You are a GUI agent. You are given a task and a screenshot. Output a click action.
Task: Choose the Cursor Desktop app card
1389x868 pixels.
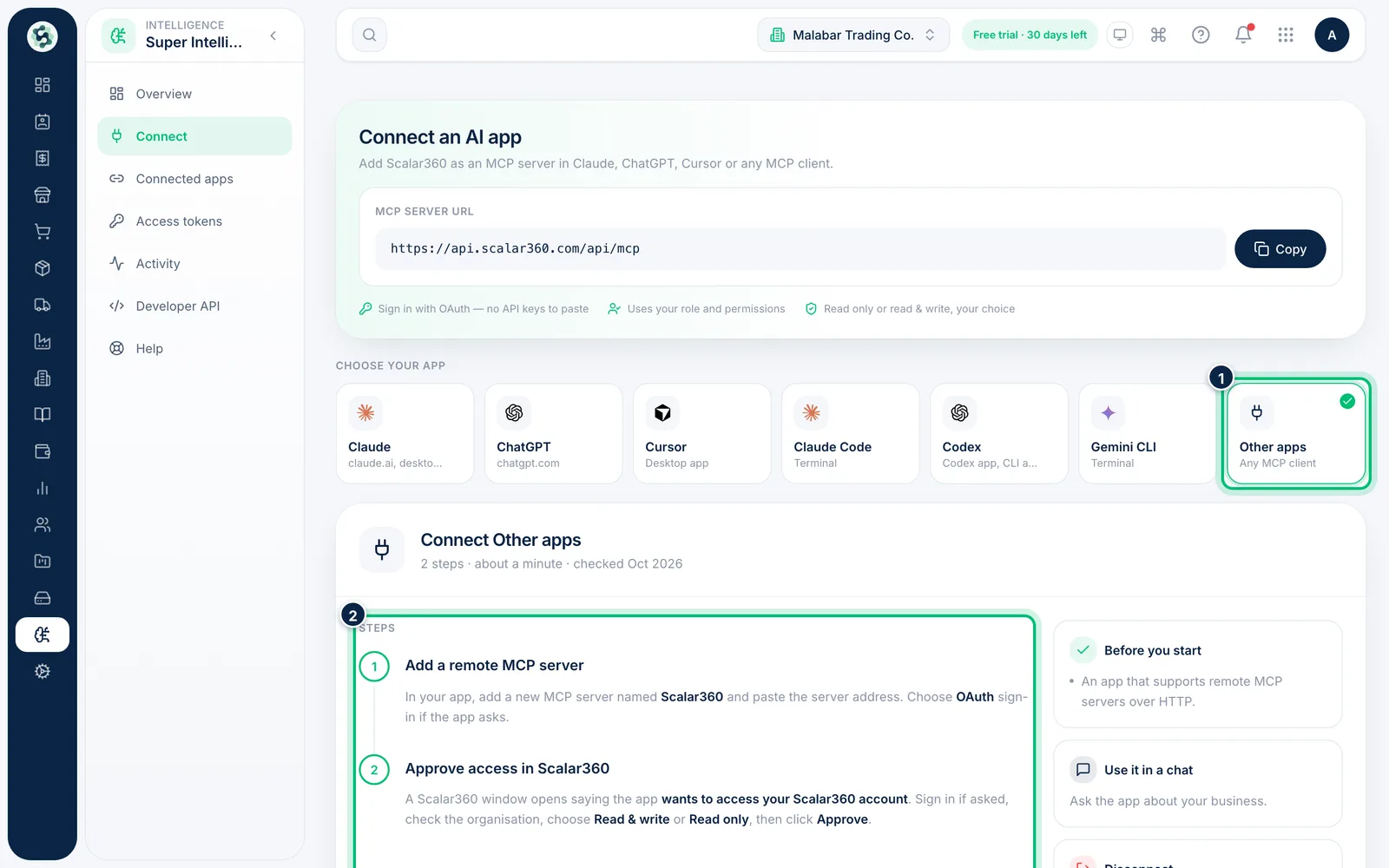pyautogui.click(x=701, y=434)
